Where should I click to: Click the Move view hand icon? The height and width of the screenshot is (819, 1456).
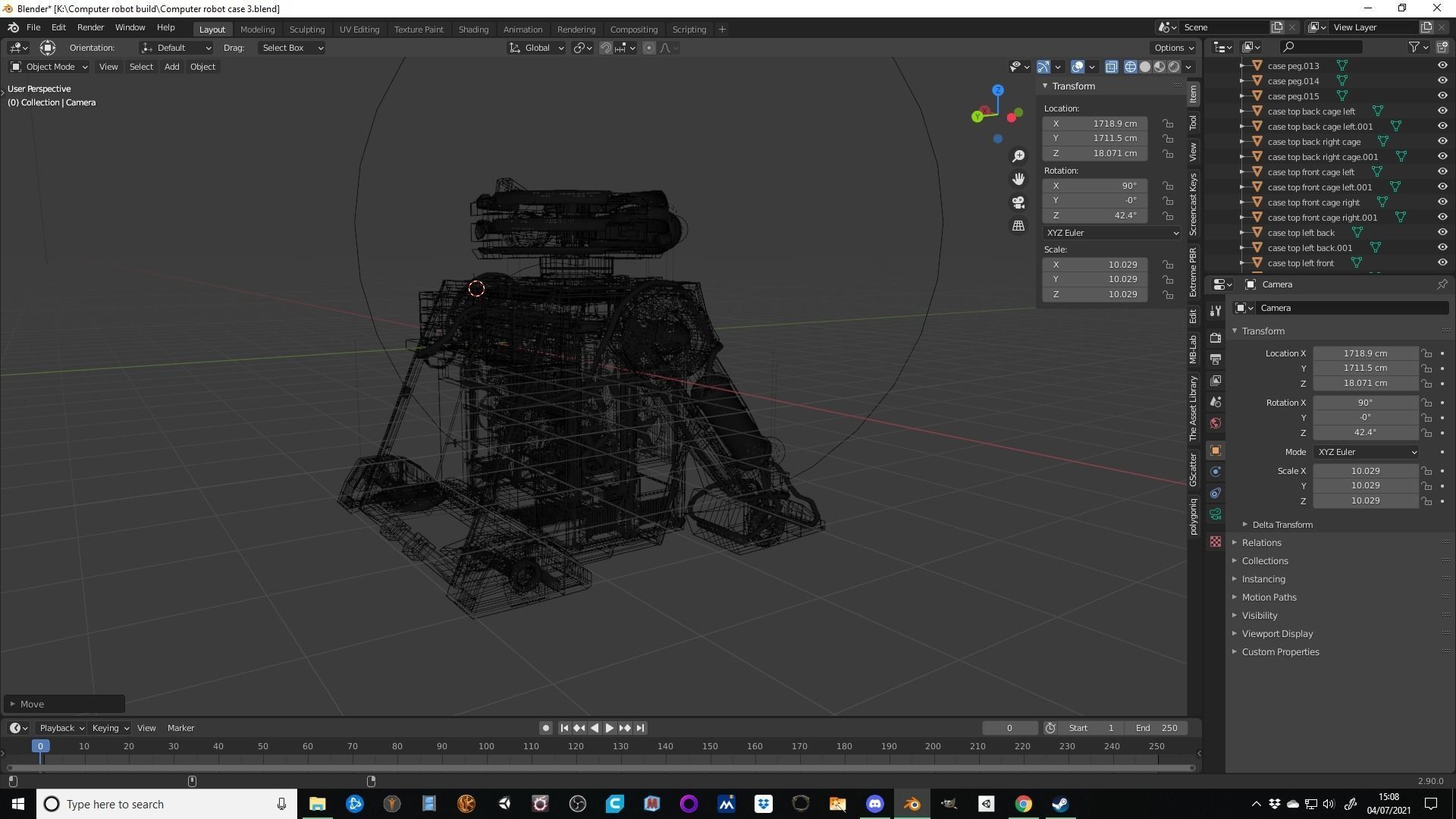[x=1018, y=179]
